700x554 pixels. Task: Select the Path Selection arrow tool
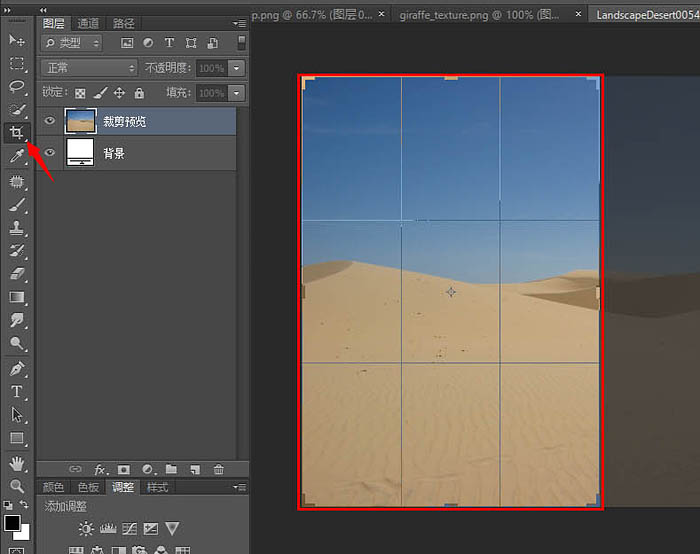[17, 415]
